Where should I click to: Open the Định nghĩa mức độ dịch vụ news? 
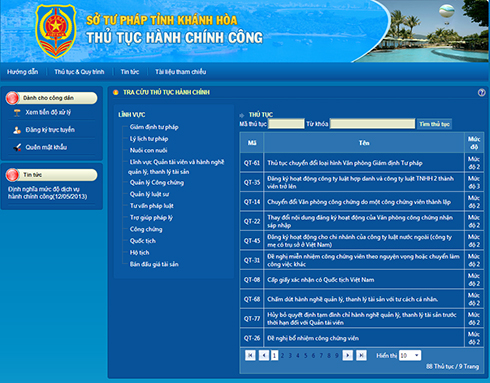tap(47, 193)
